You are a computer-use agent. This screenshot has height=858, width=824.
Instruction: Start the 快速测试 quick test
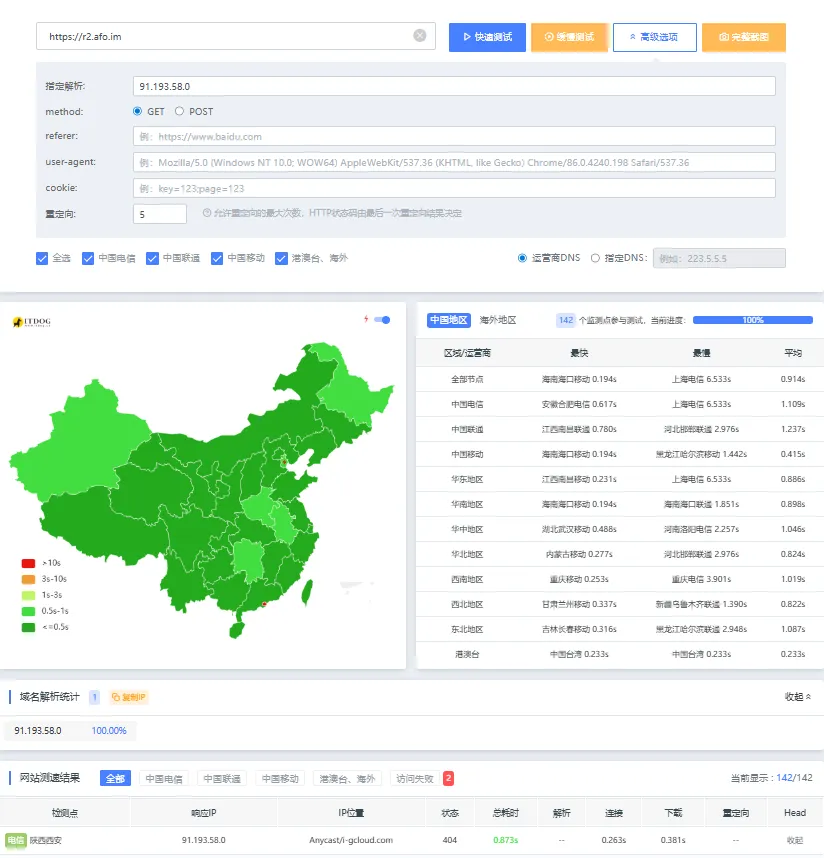coord(487,37)
